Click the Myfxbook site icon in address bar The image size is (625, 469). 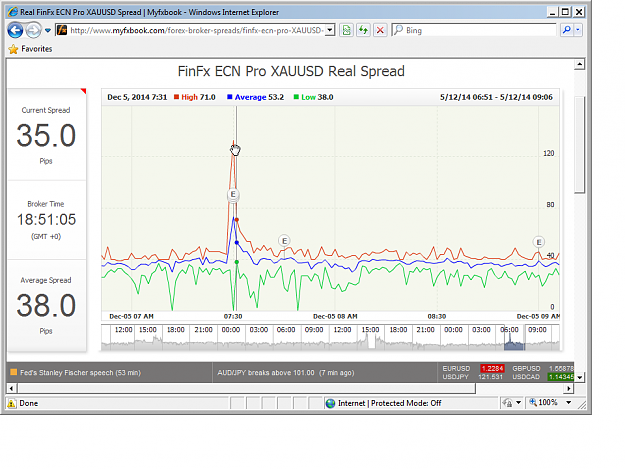click(x=62, y=30)
